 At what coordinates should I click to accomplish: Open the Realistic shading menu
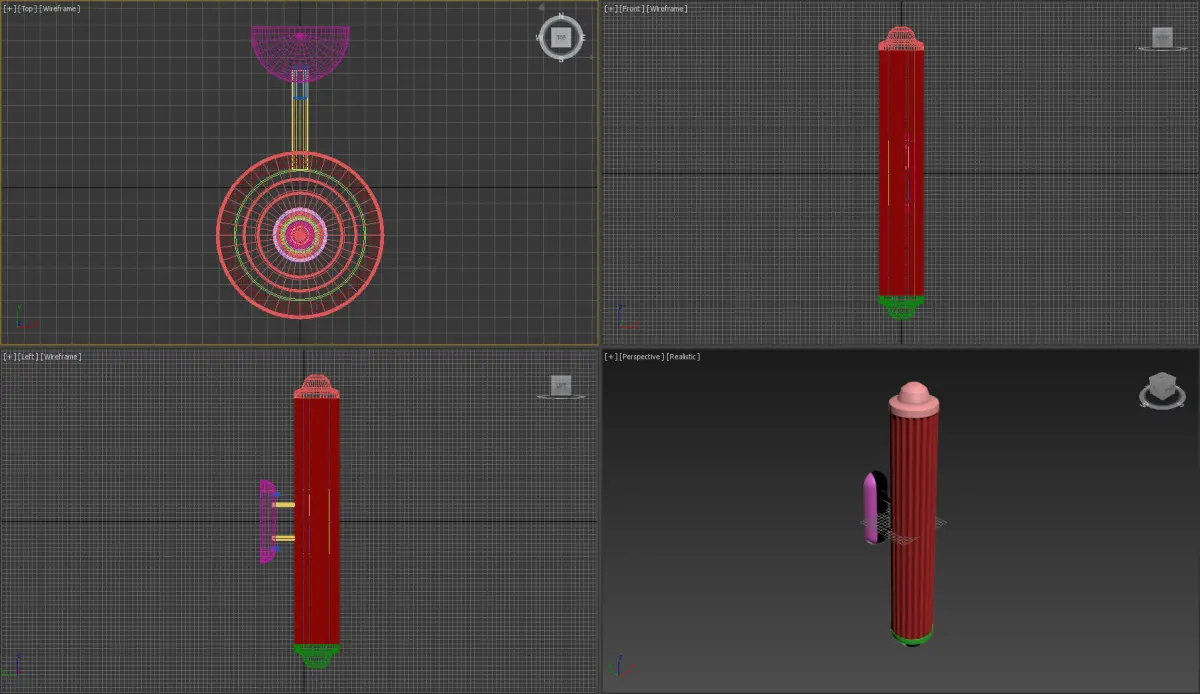click(x=683, y=357)
